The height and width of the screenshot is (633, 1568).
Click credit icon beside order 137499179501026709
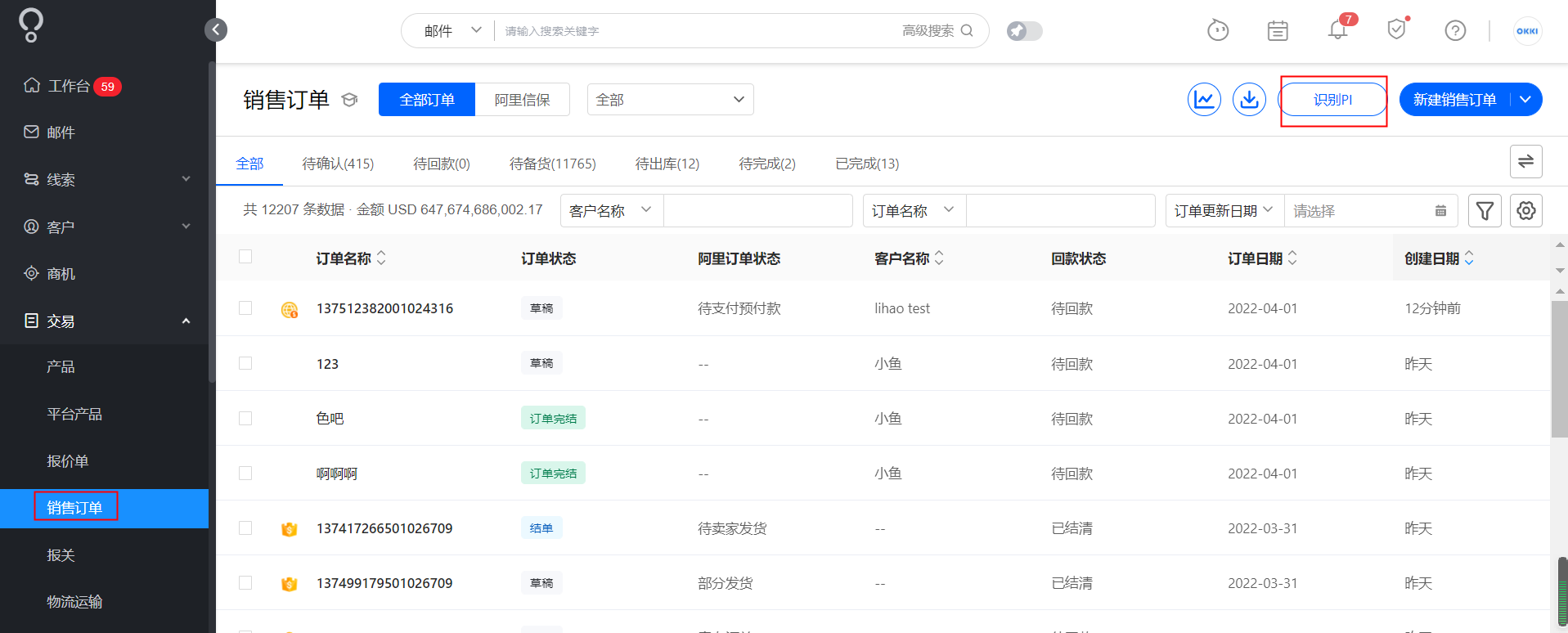(289, 584)
